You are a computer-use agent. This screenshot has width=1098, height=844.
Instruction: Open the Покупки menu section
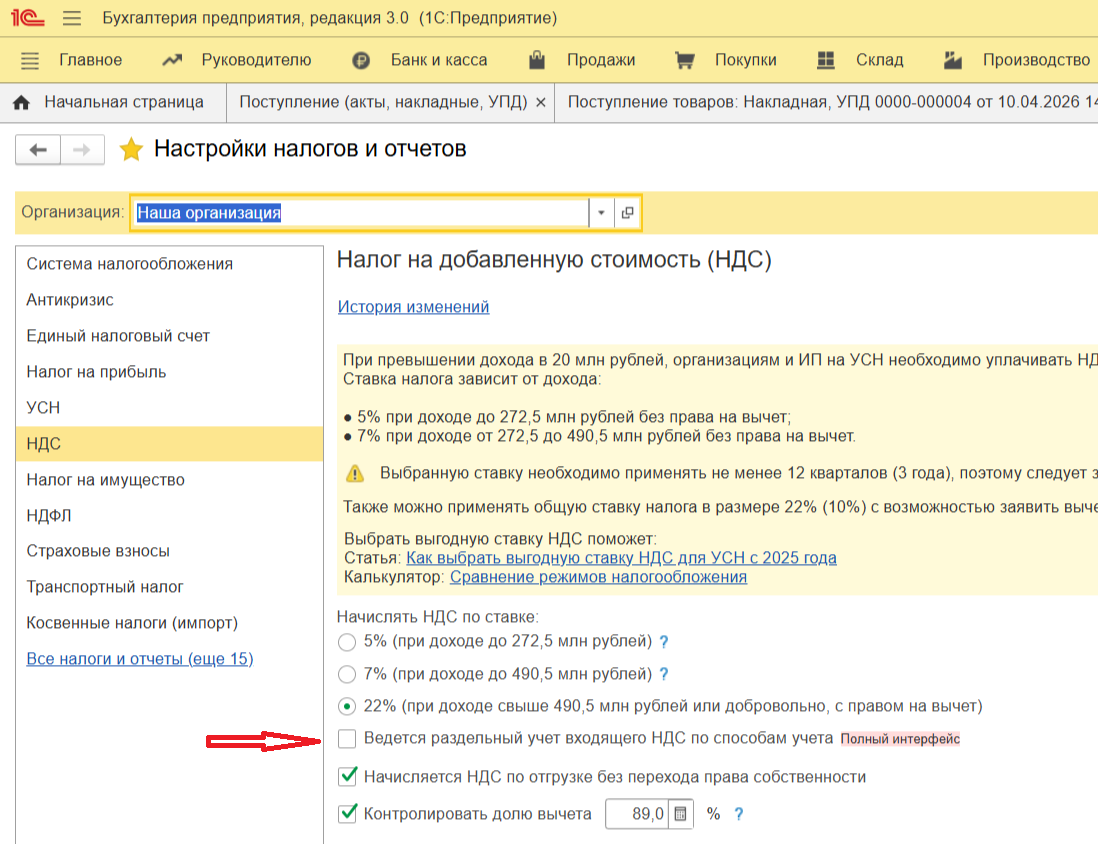point(746,60)
